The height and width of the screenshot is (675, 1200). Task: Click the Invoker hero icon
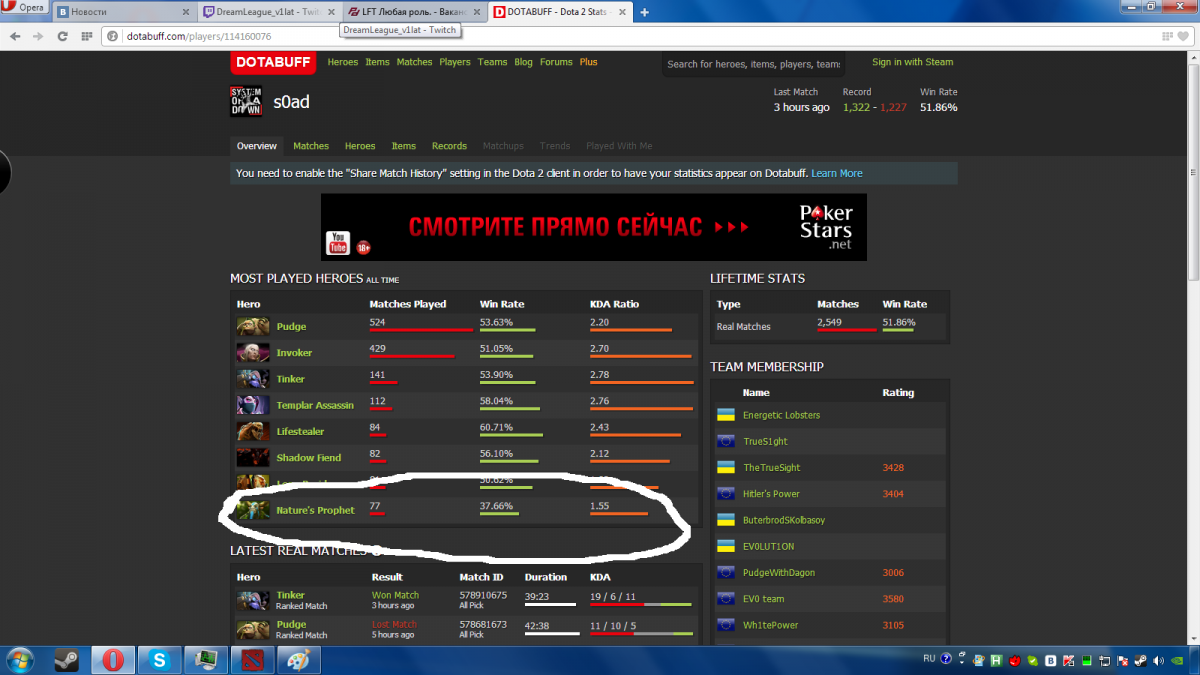tap(253, 352)
